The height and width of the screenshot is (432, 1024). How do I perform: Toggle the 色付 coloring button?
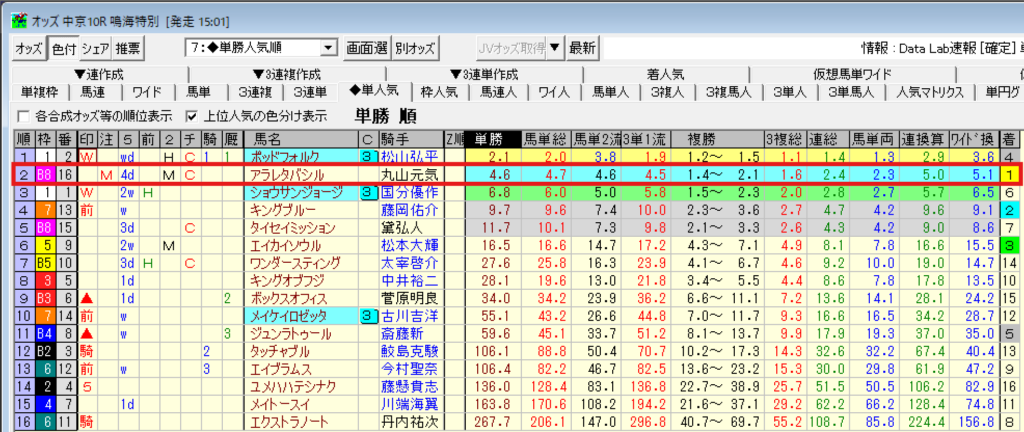pos(63,47)
